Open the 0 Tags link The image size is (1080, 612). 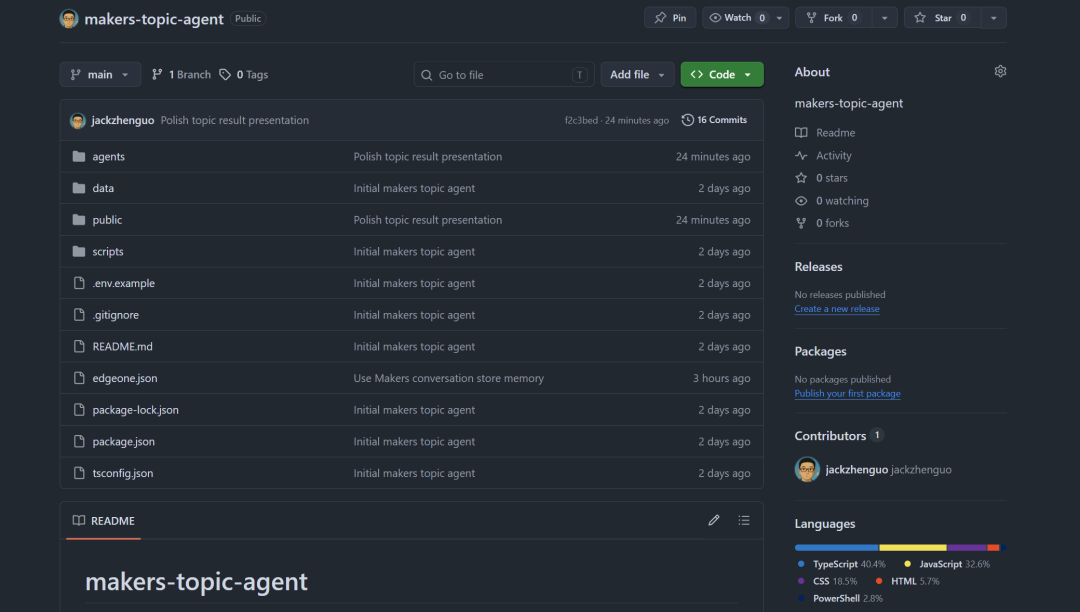244,74
